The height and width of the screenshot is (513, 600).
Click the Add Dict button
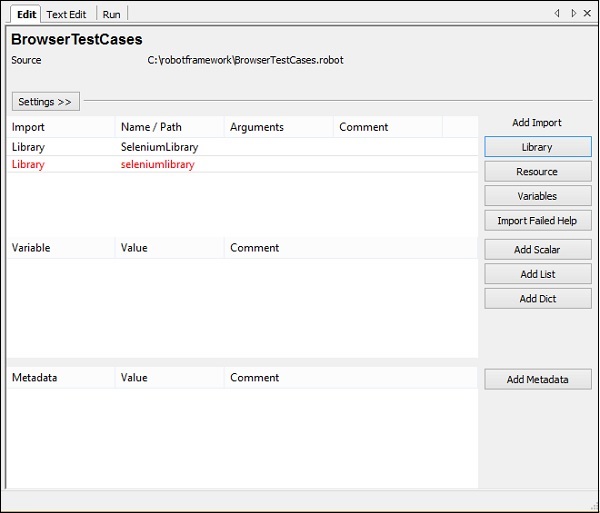click(537, 299)
